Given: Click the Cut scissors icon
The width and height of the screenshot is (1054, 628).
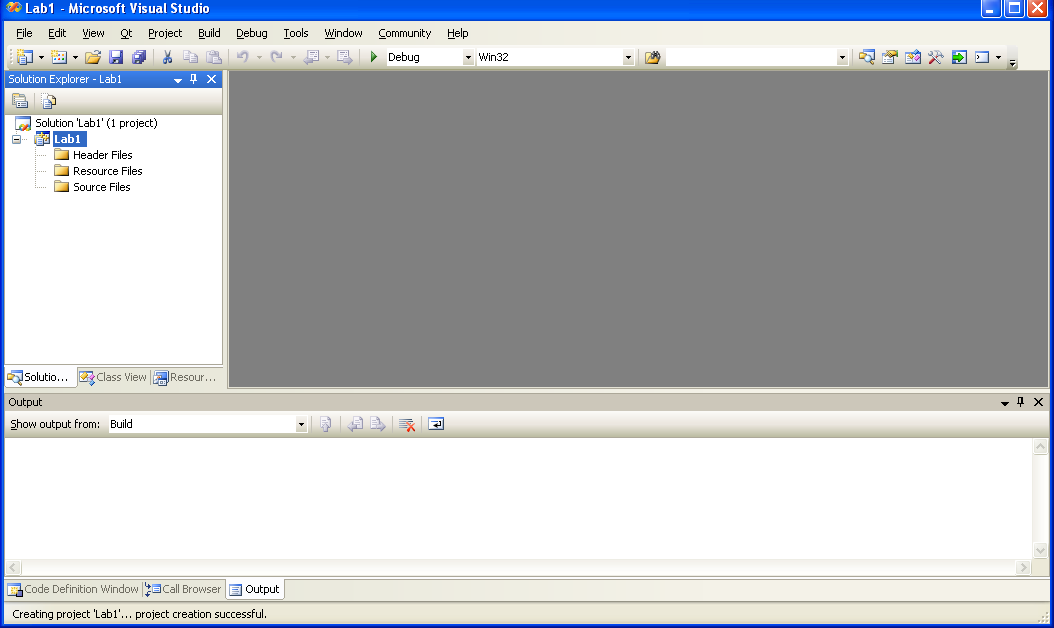Looking at the screenshot, I should [x=167, y=57].
